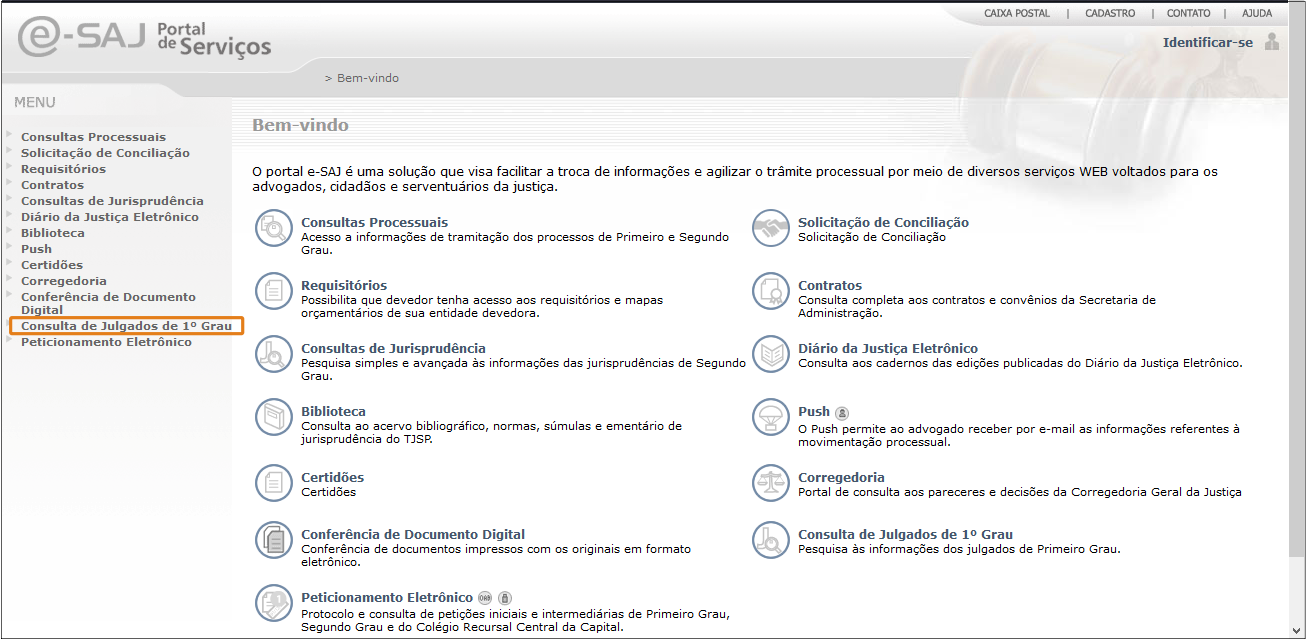The image size is (1306, 640).
Task: Choose Biblioteca in the sidebar menu
Action: click(x=53, y=233)
